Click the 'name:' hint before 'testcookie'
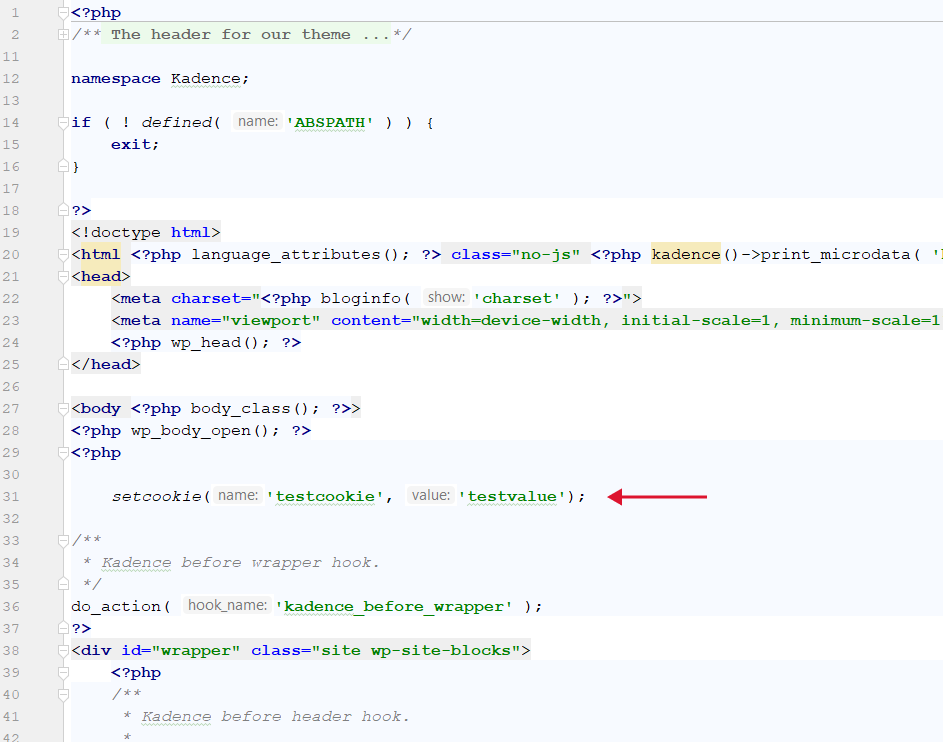943x742 pixels. pos(238,495)
